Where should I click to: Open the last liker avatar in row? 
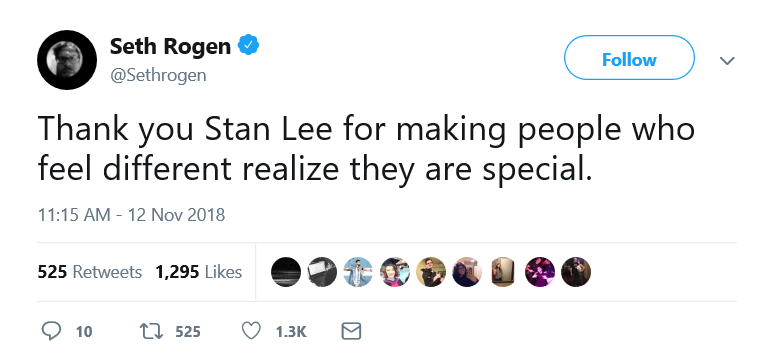pyautogui.click(x=576, y=272)
